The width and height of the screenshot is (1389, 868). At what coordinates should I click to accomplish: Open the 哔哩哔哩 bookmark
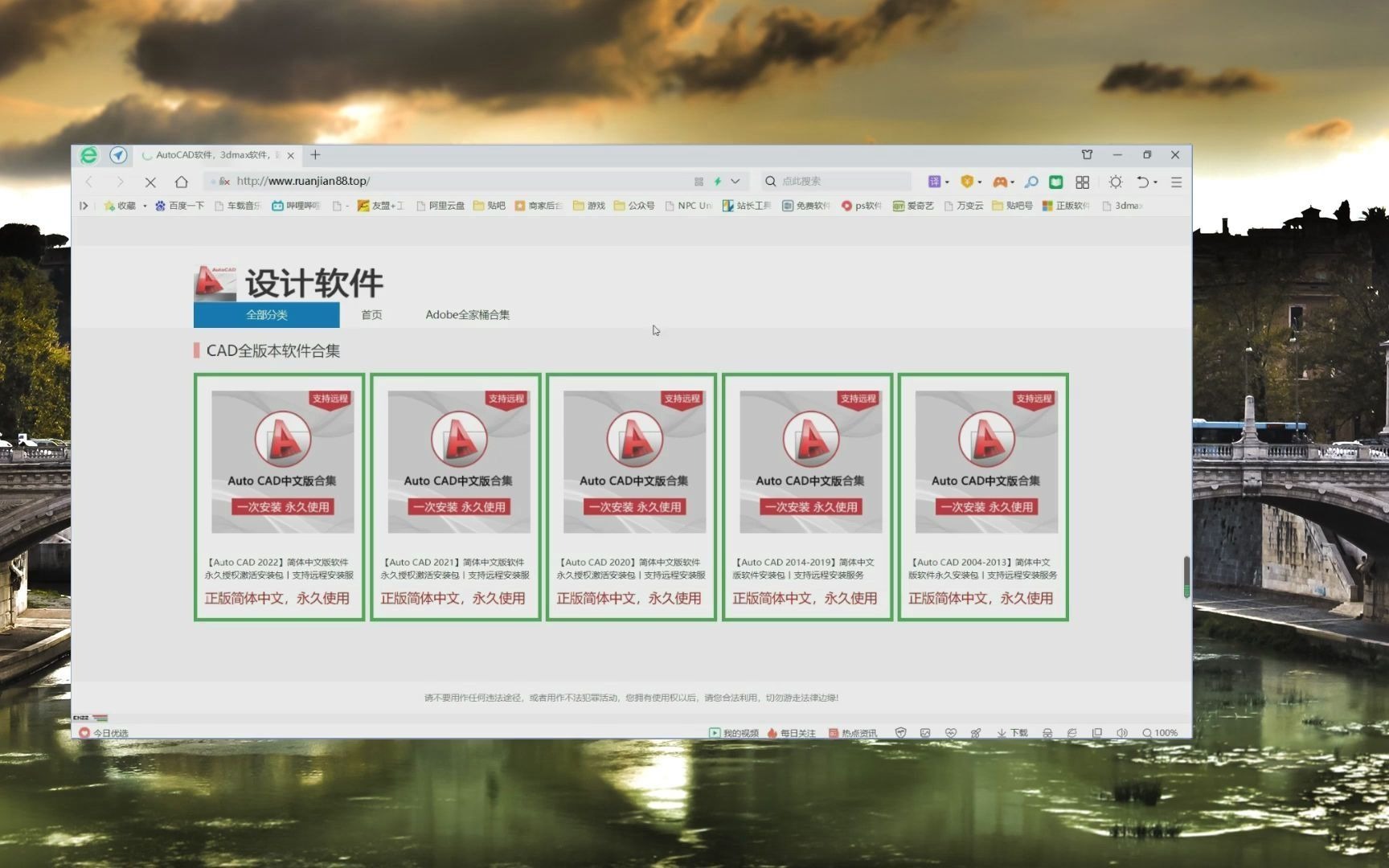(296, 206)
